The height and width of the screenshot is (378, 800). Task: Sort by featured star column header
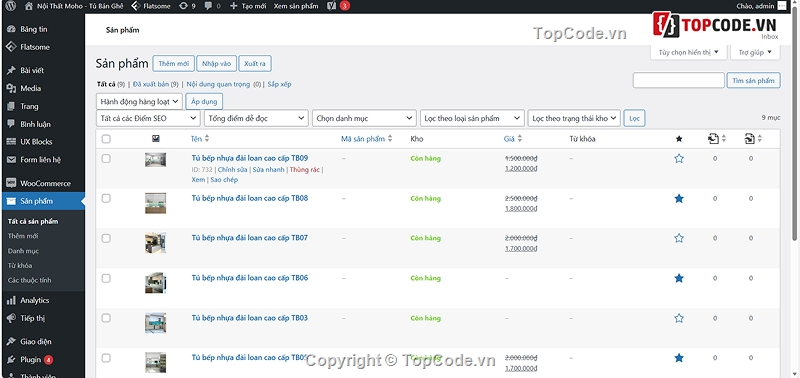[x=679, y=139]
